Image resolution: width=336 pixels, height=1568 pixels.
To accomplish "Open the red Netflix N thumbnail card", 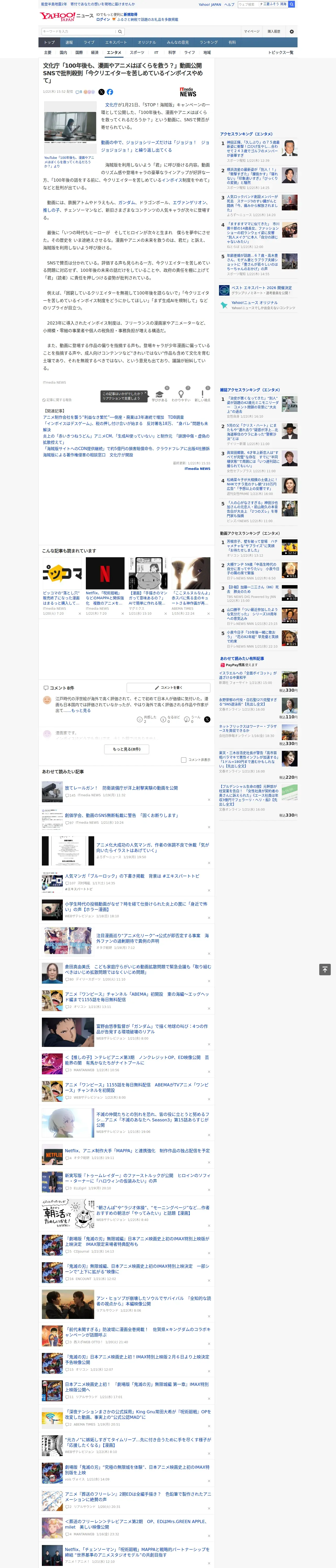I will [105, 573].
